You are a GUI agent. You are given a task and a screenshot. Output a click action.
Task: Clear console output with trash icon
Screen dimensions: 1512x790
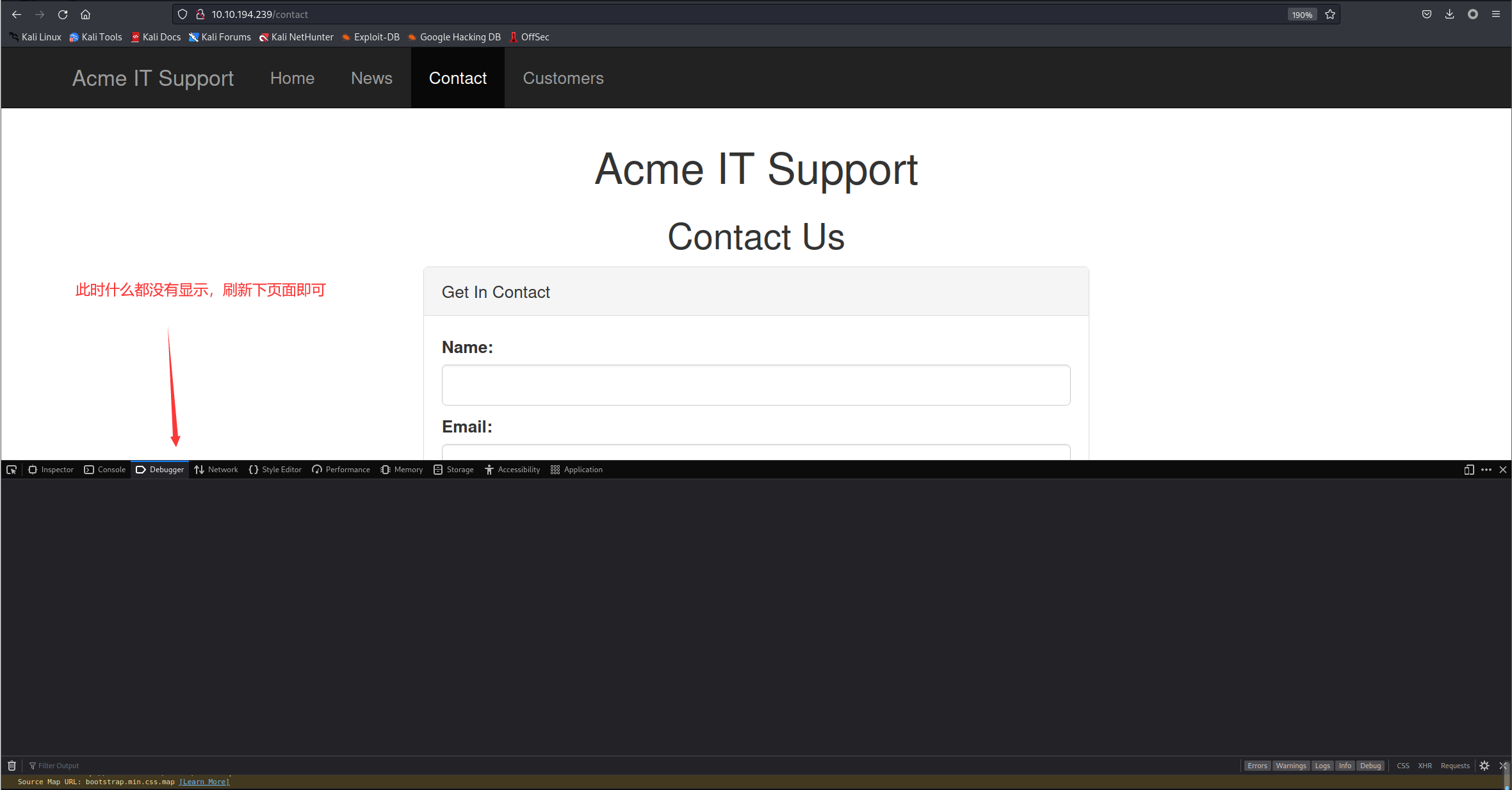pos(12,766)
